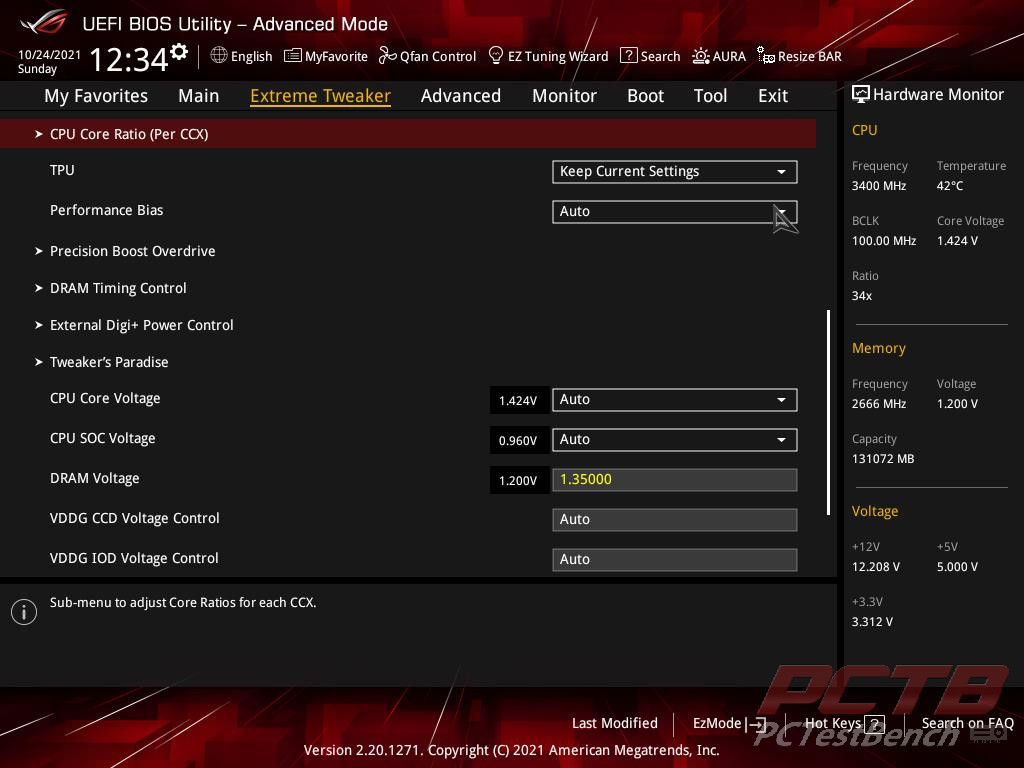Viewport: 1024px width, 768px height.
Task: Toggle Resize BAR label
Action: coord(809,57)
